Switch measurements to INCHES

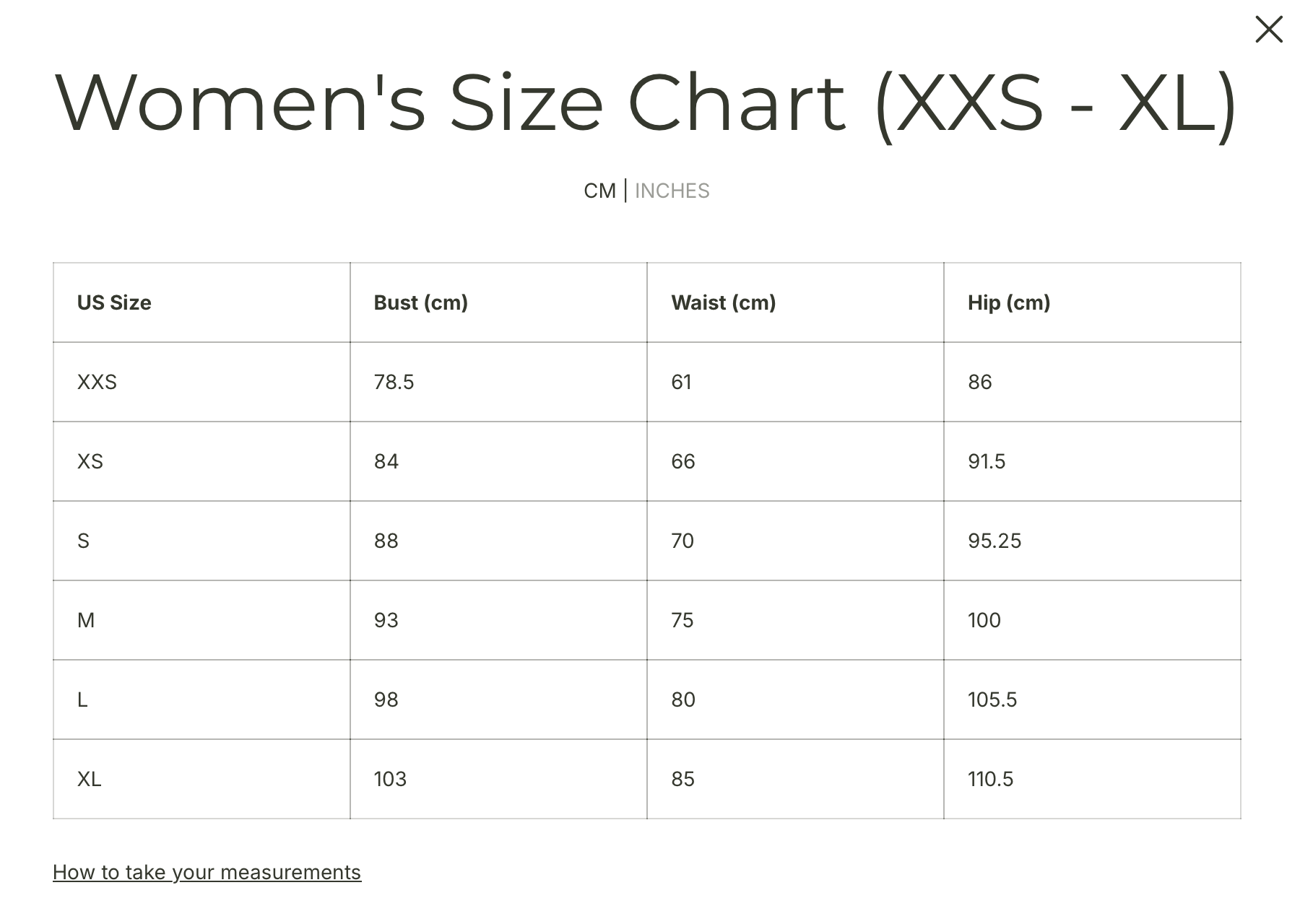point(672,191)
